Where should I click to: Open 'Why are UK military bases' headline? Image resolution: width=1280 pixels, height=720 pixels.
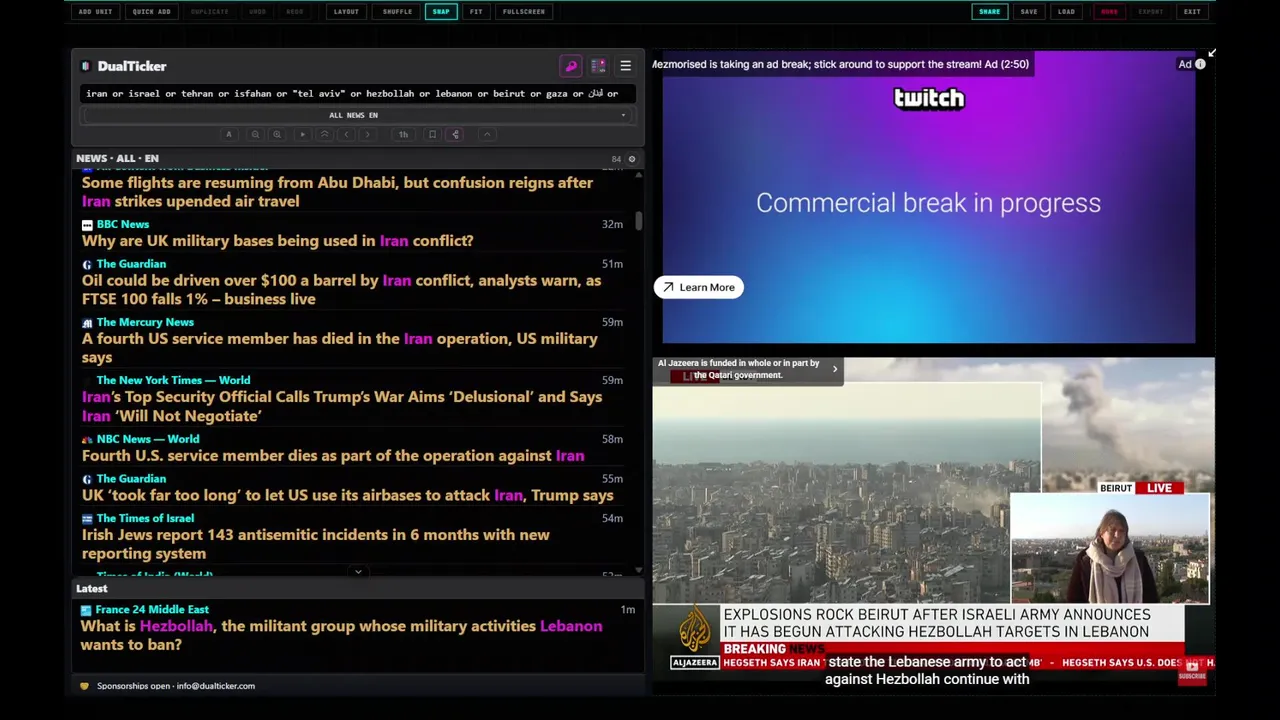click(277, 241)
